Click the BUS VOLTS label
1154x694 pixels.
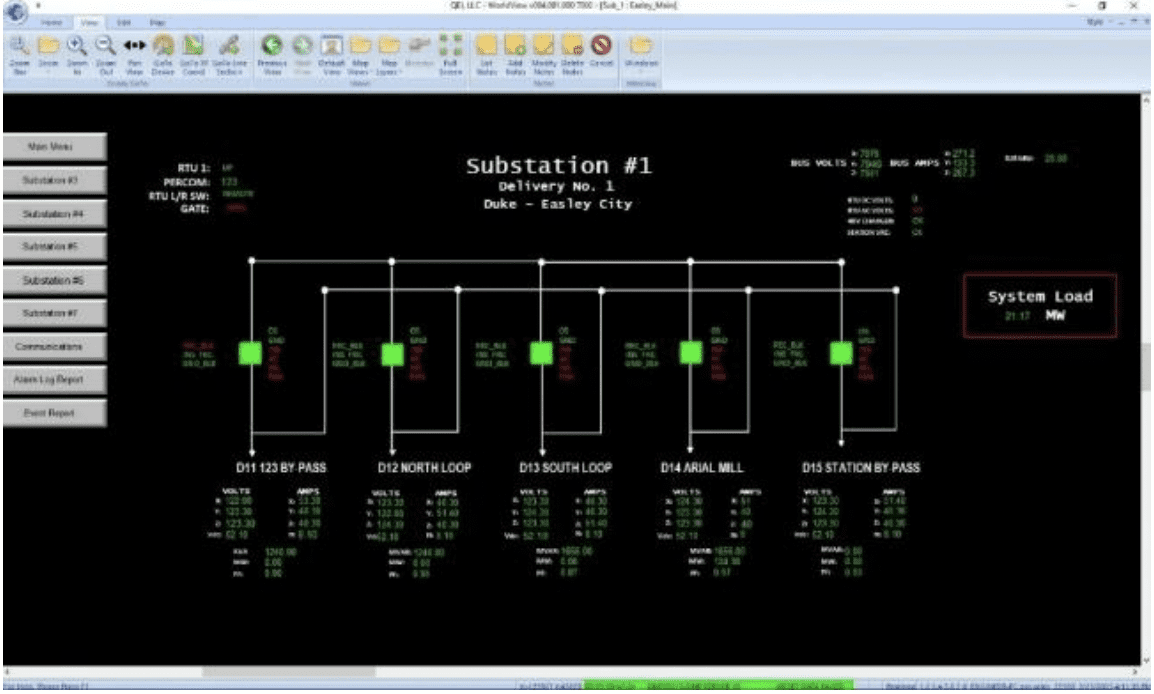(818, 163)
